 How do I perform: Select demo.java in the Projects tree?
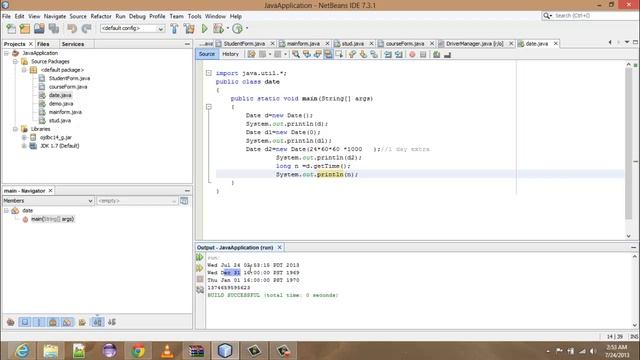[x=61, y=104]
